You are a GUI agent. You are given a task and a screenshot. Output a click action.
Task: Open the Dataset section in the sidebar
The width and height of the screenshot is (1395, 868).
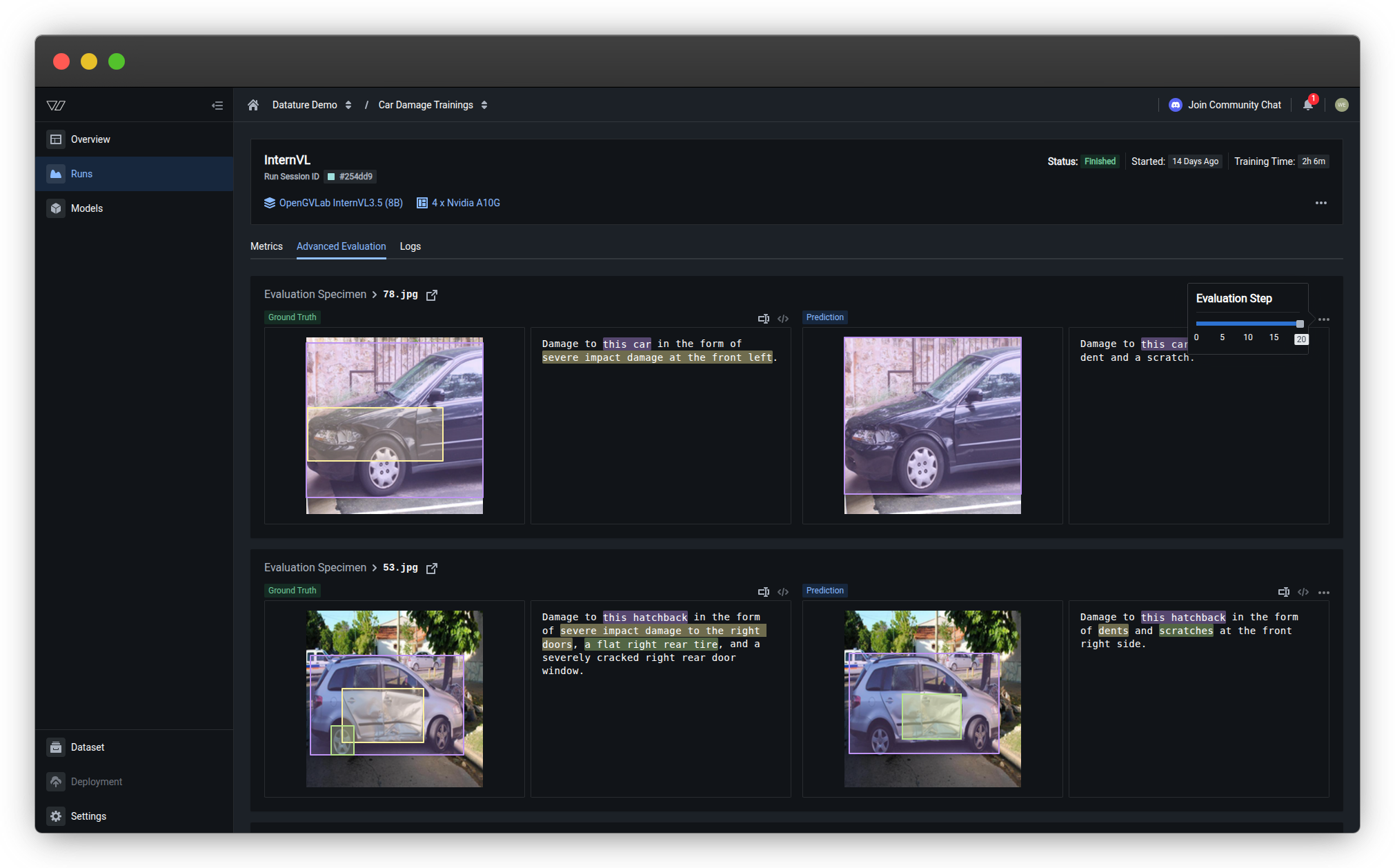point(88,747)
